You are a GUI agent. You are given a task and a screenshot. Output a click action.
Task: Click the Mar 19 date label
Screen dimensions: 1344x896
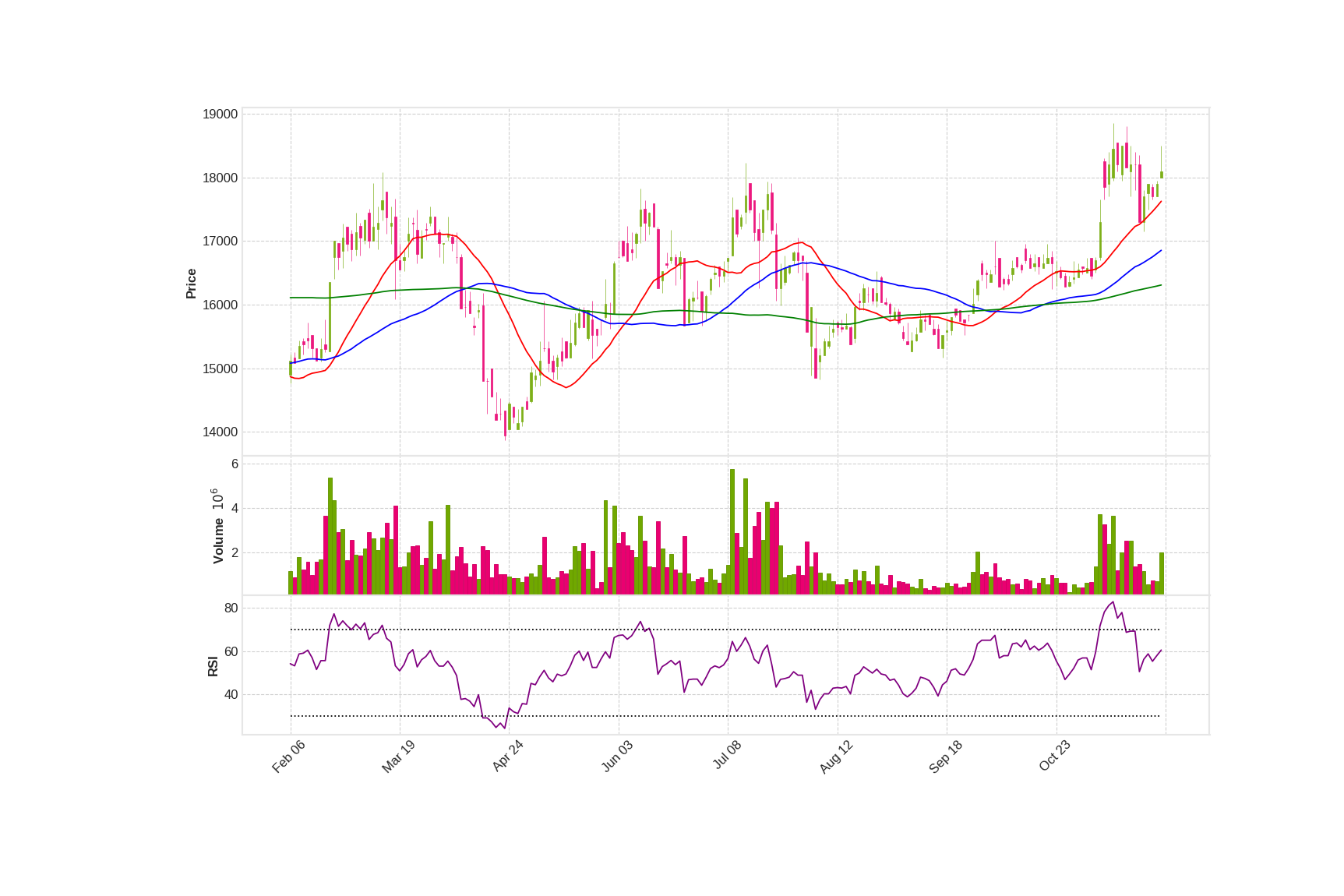[x=398, y=757]
